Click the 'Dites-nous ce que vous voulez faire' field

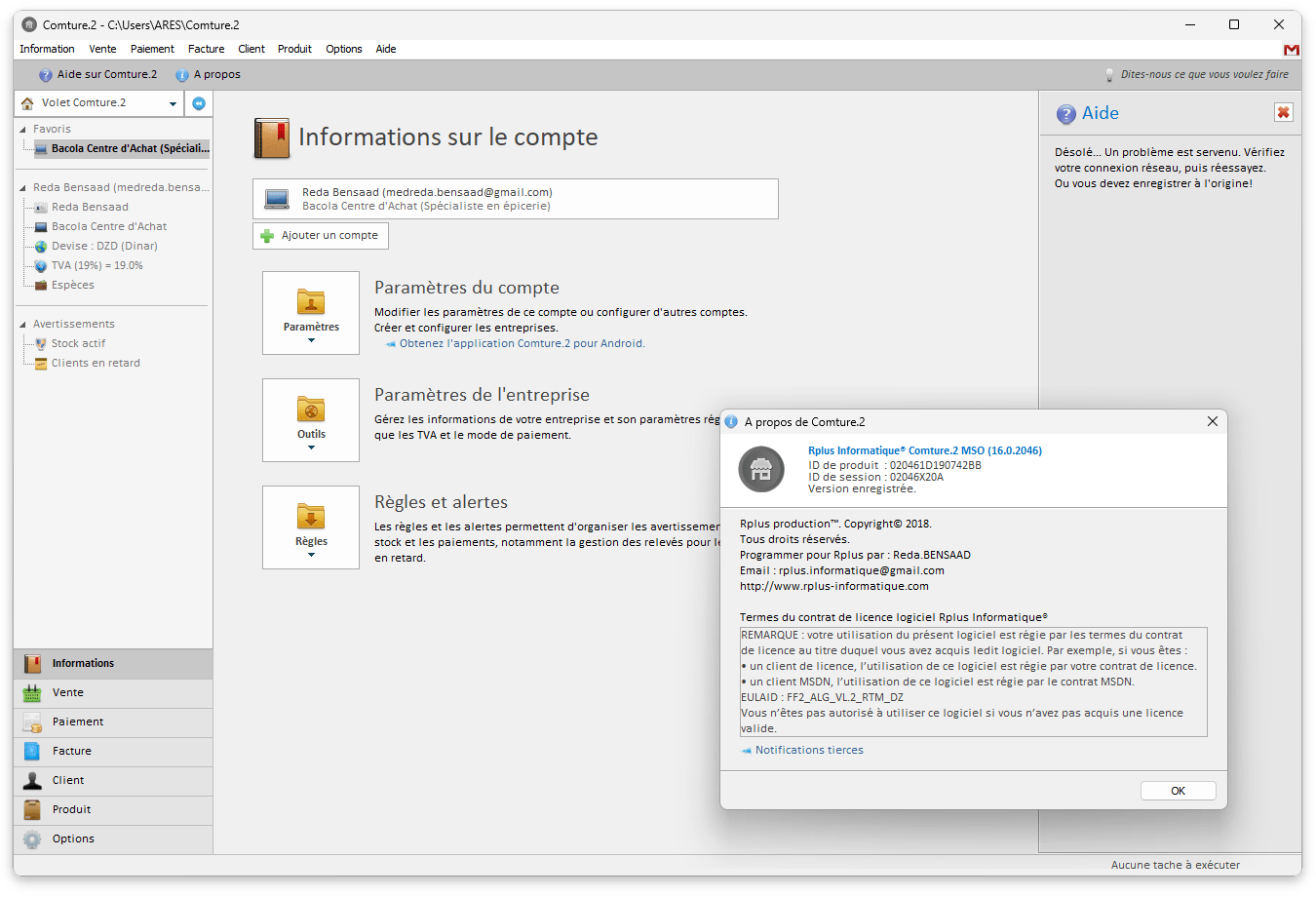pyautogui.click(x=1204, y=75)
